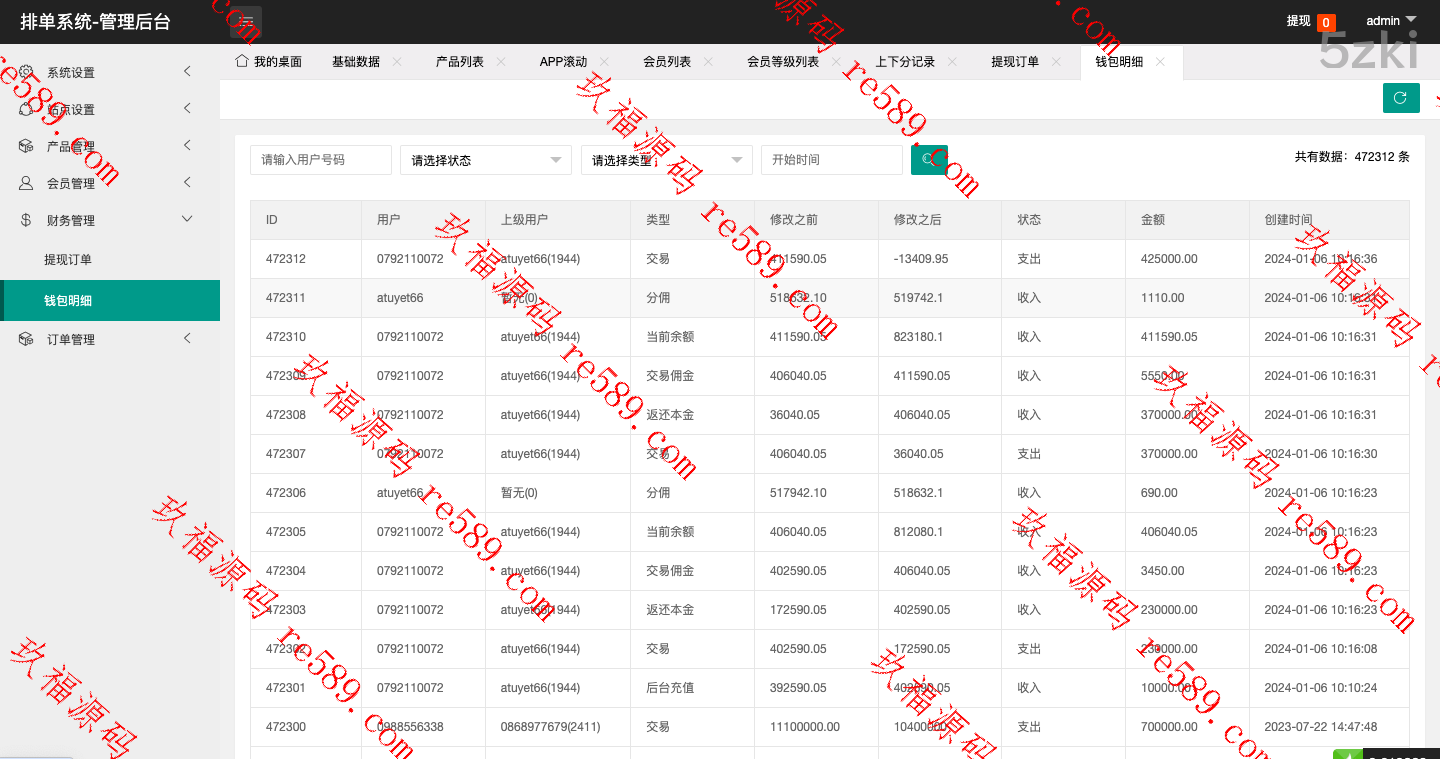Click the green refresh icon button
Image resolution: width=1440 pixels, height=759 pixels.
(x=1400, y=98)
